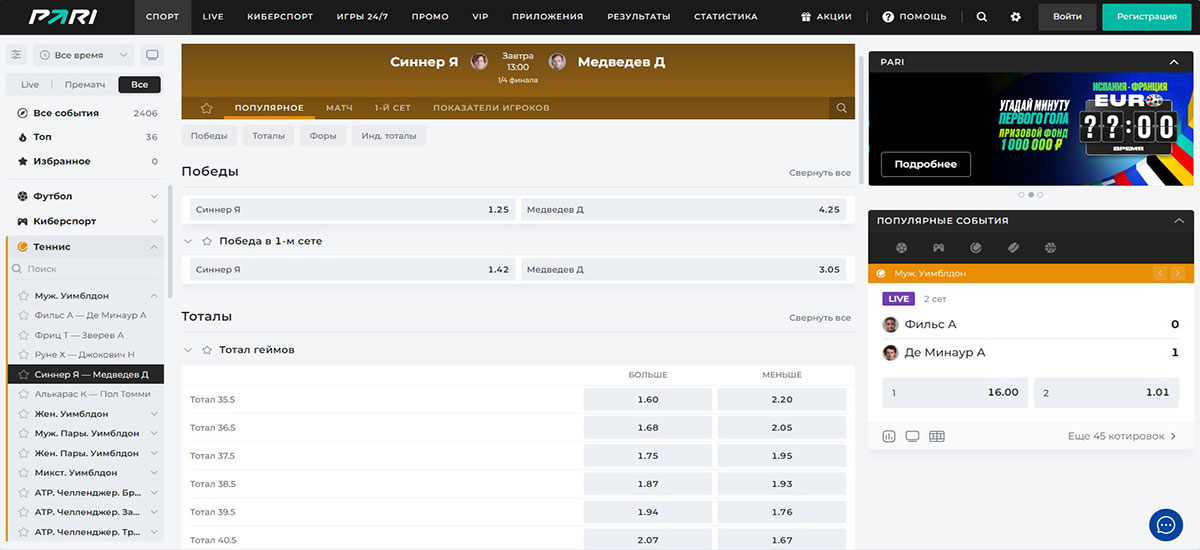Select esports gamepad icon in popular events
Image resolution: width=1200 pixels, height=550 pixels.
point(938,247)
